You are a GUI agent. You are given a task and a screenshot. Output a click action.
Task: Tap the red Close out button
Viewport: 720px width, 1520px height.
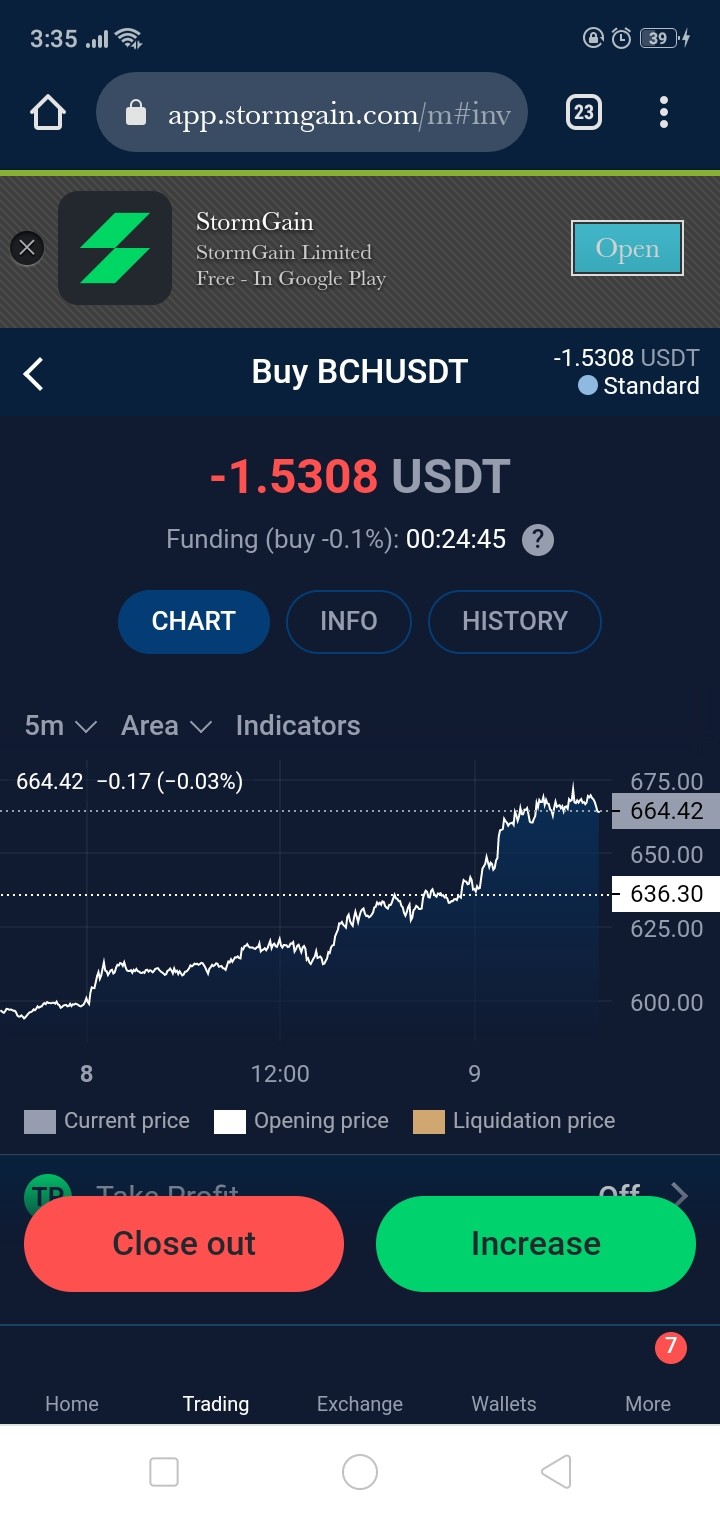184,1244
